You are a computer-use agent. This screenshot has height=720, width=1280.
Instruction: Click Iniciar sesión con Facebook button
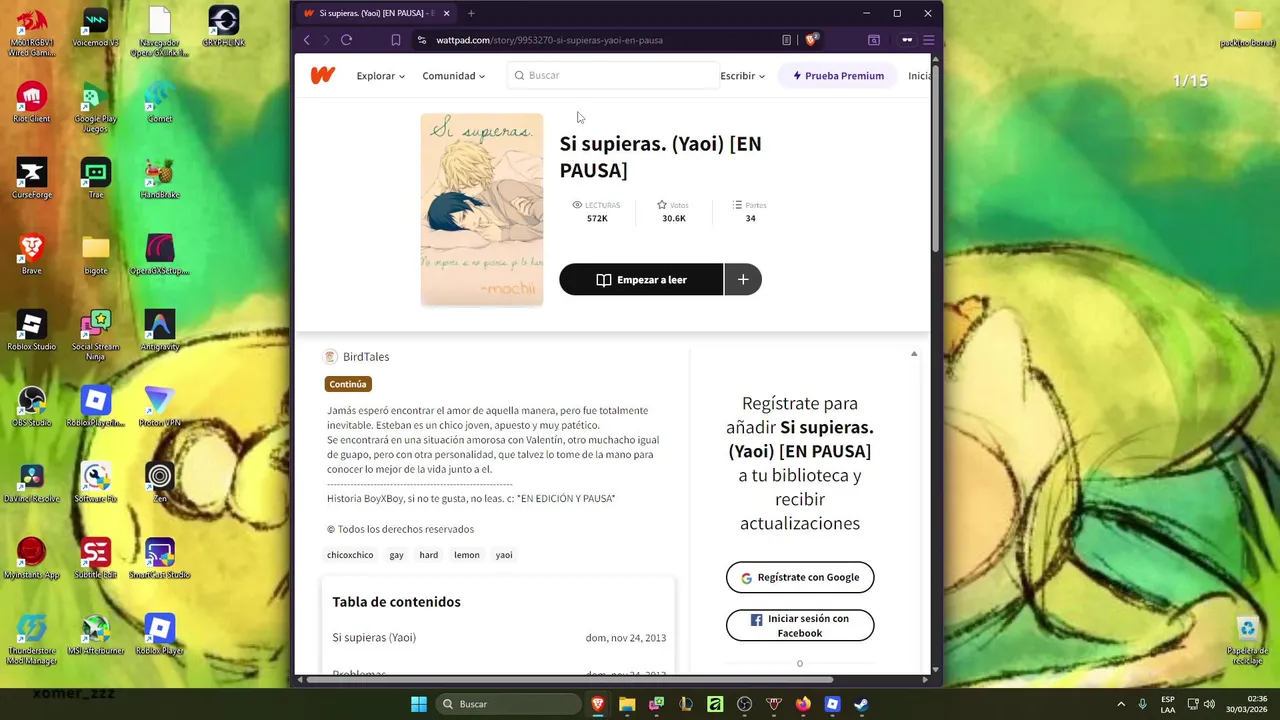[800, 626]
